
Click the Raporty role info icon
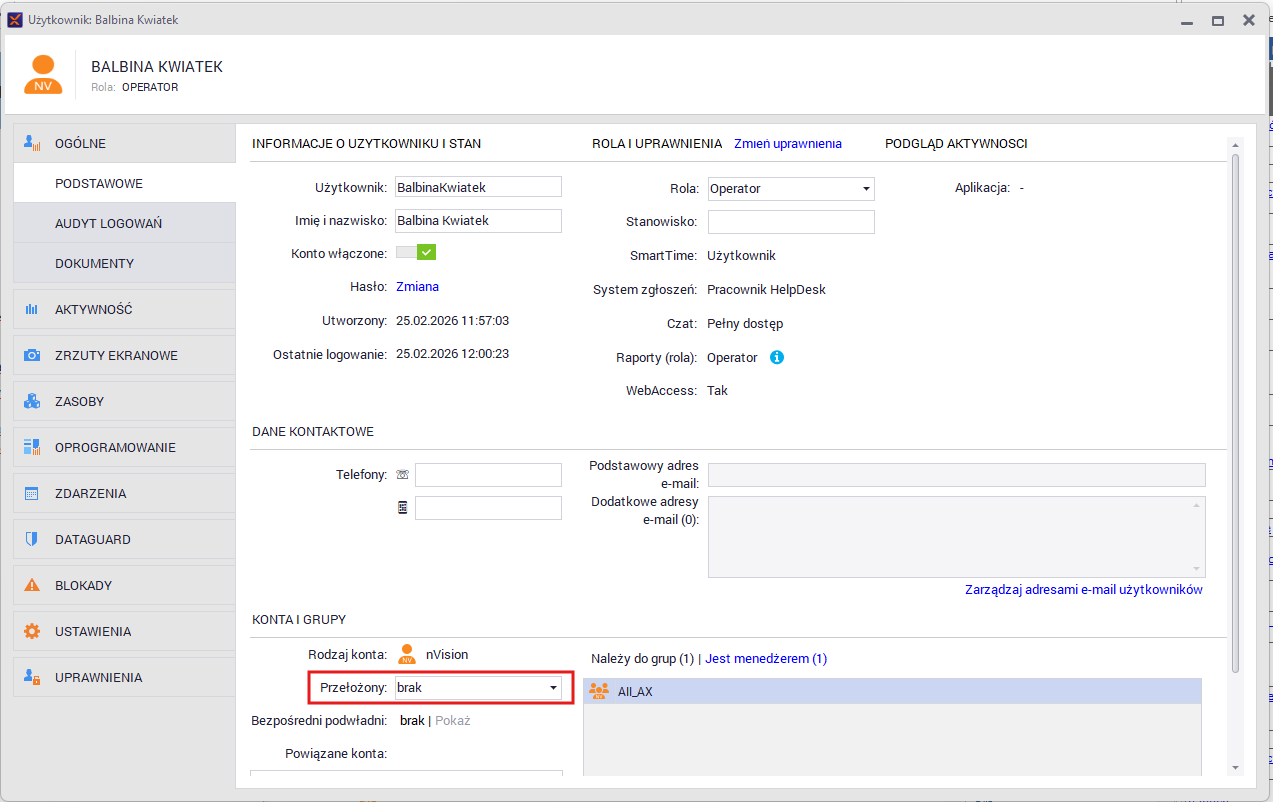click(777, 357)
